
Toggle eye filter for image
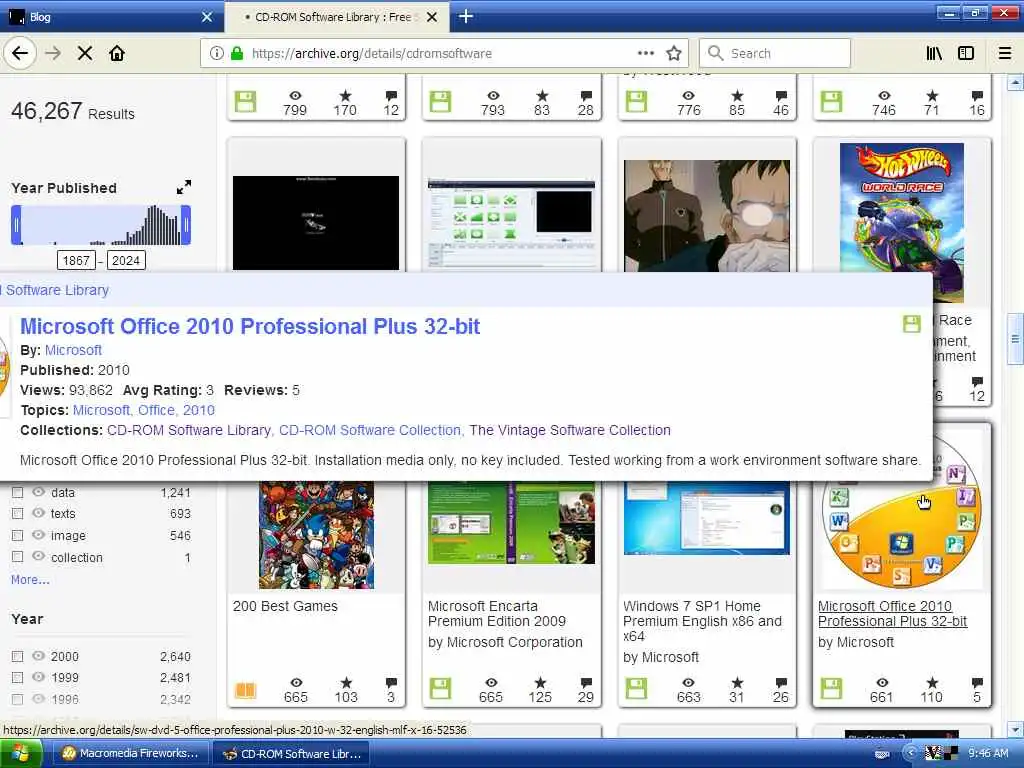tap(39, 535)
